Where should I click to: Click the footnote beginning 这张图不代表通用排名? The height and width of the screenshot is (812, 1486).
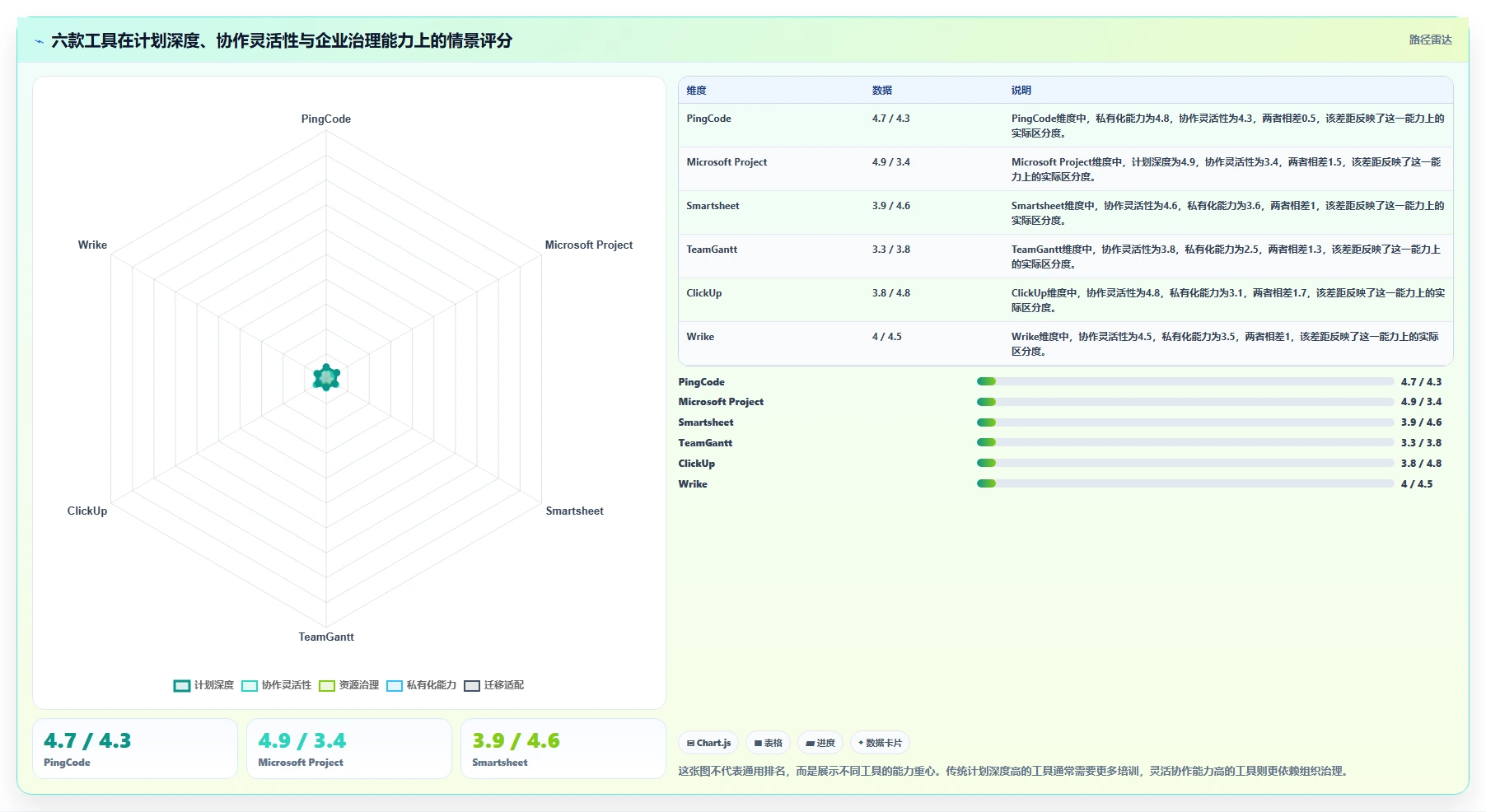pyautogui.click(x=1015, y=772)
